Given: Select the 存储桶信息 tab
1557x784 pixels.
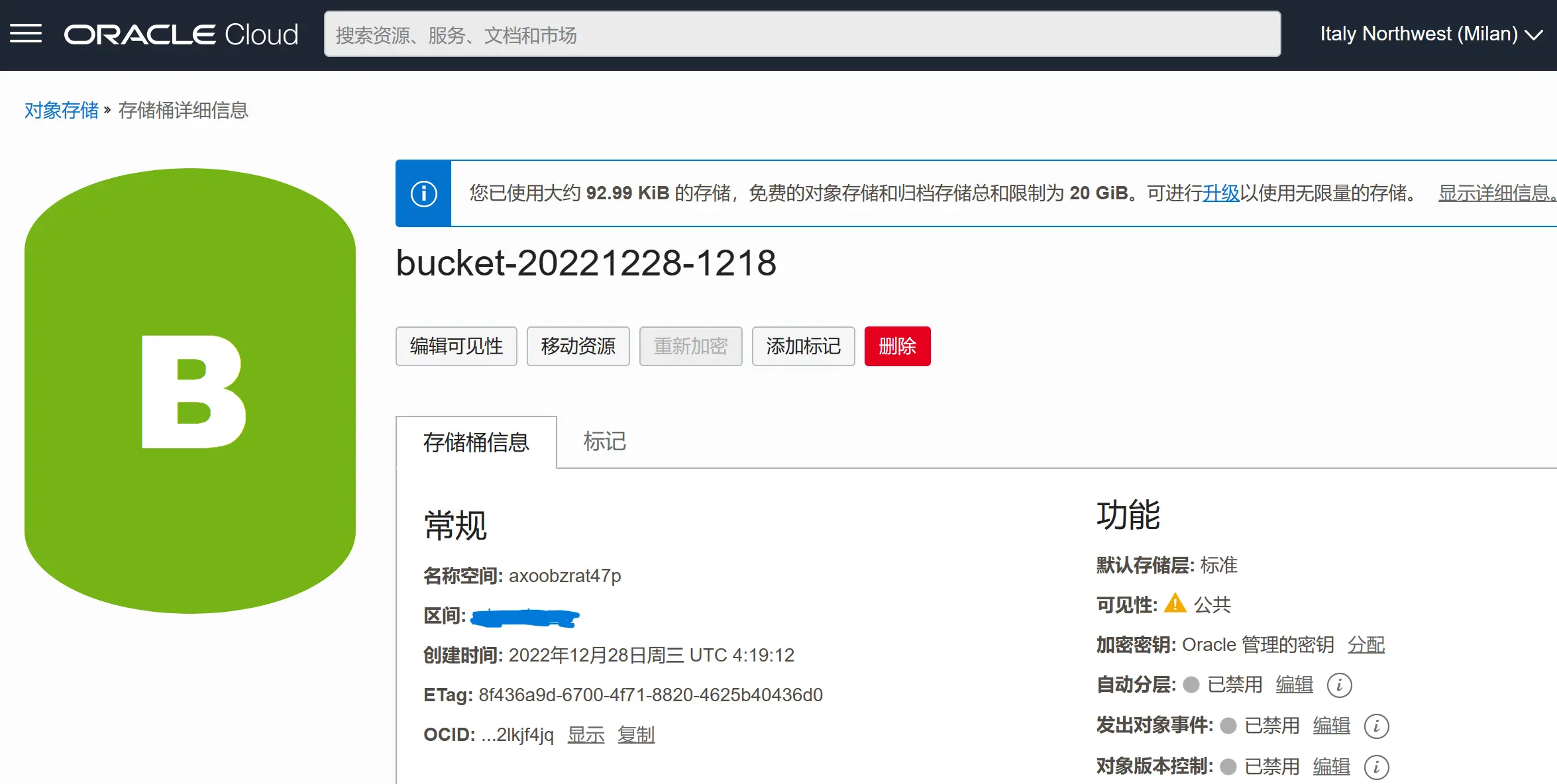Looking at the screenshot, I should click(x=476, y=442).
